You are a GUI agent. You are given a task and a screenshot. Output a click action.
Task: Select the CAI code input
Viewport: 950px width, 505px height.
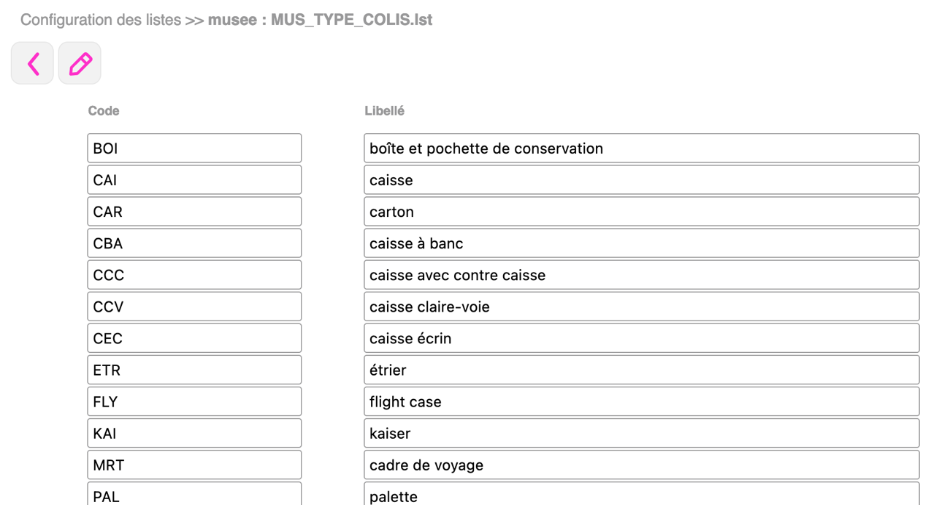194,180
